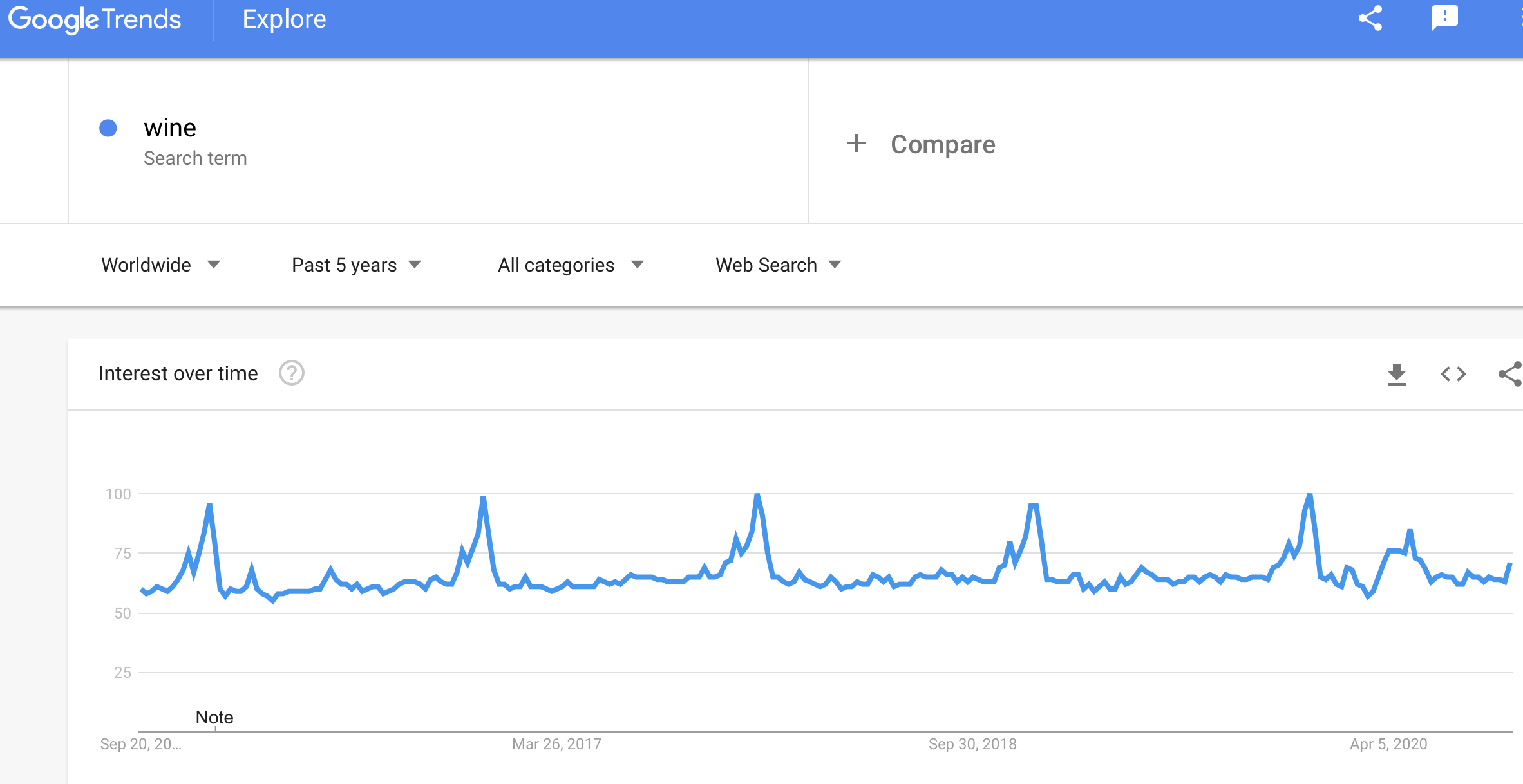1523x784 pixels.
Task: Expand the Worldwide region dropdown
Action: (x=160, y=265)
